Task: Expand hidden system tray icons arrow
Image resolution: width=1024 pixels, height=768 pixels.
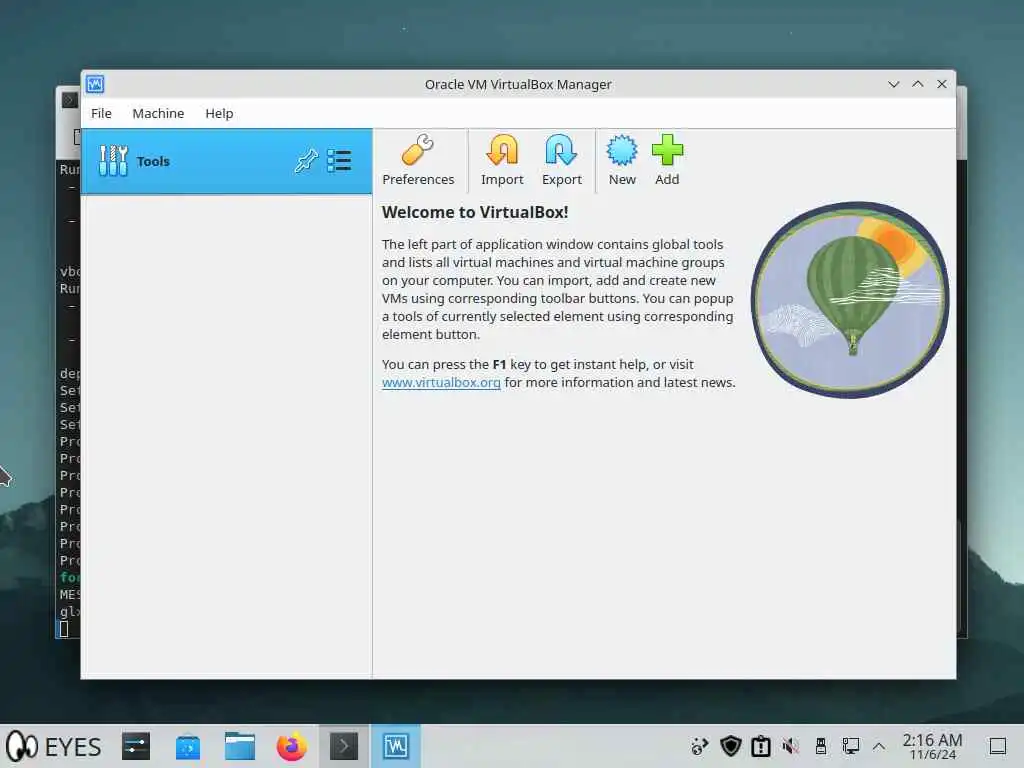Action: pos(879,746)
